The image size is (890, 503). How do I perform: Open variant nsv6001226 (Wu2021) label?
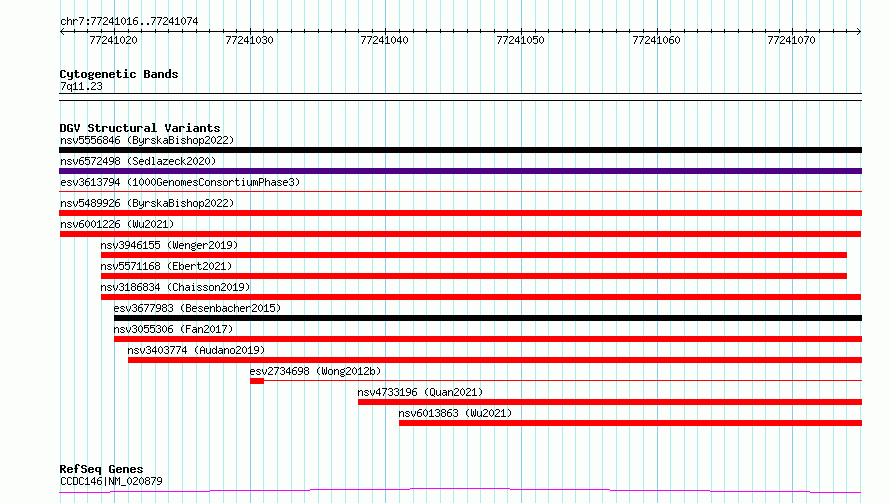click(117, 224)
